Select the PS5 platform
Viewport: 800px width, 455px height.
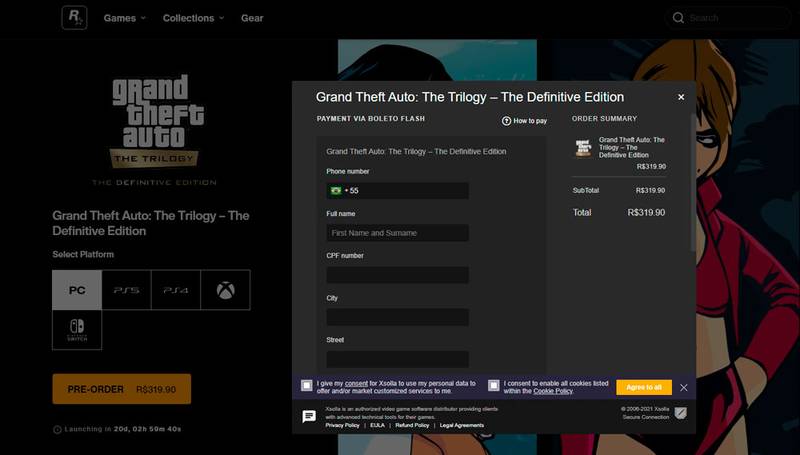pyautogui.click(x=127, y=290)
